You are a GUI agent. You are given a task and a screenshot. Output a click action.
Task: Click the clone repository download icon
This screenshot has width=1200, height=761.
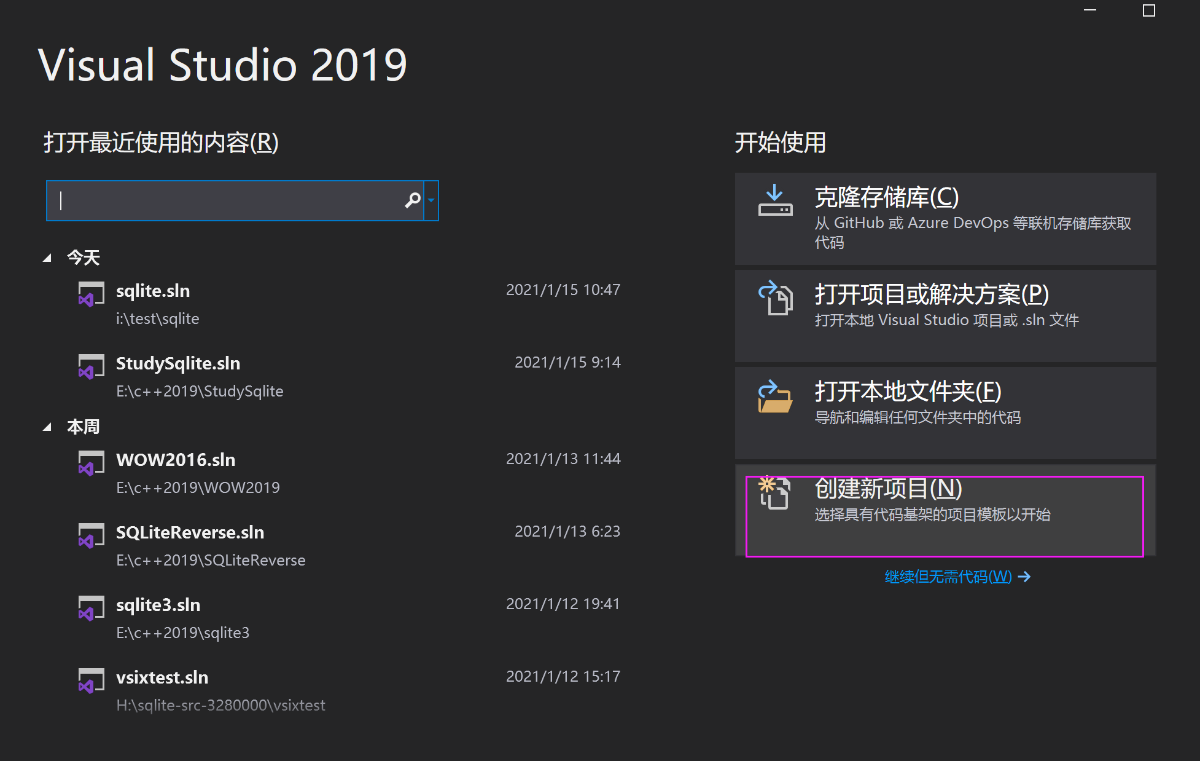click(775, 199)
